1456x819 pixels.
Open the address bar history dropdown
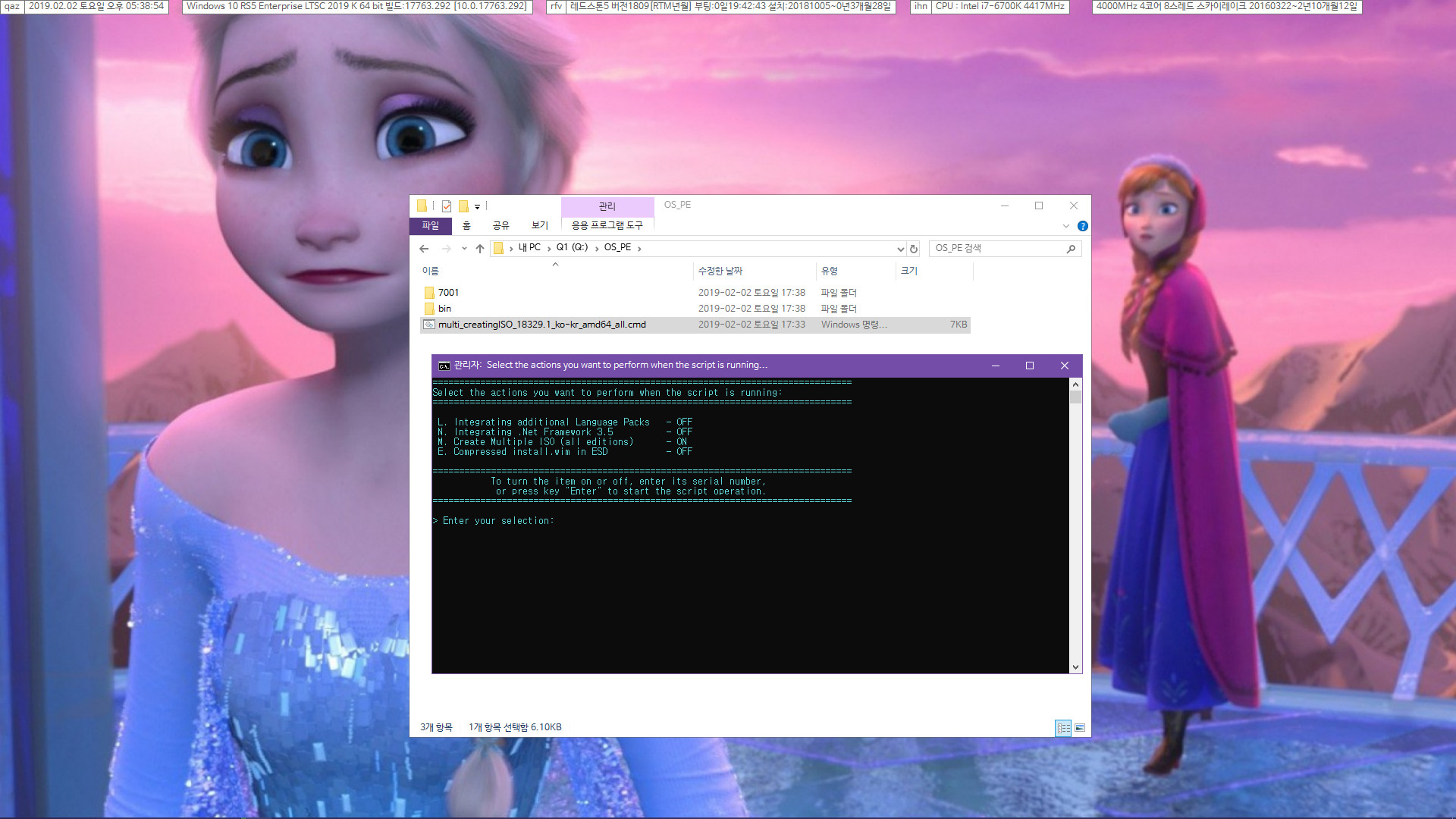click(x=900, y=249)
